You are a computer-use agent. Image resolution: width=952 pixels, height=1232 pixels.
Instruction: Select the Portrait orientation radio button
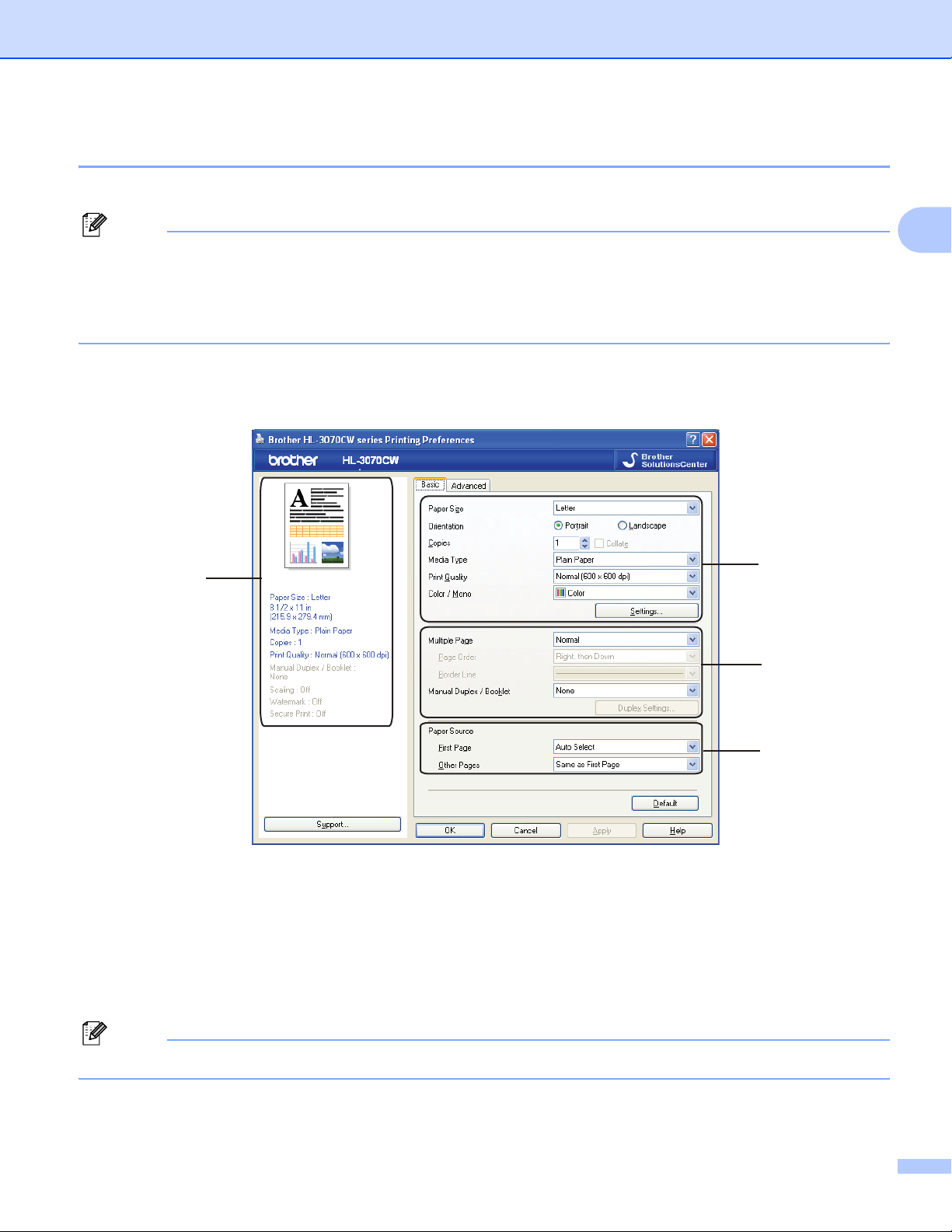pos(558,525)
